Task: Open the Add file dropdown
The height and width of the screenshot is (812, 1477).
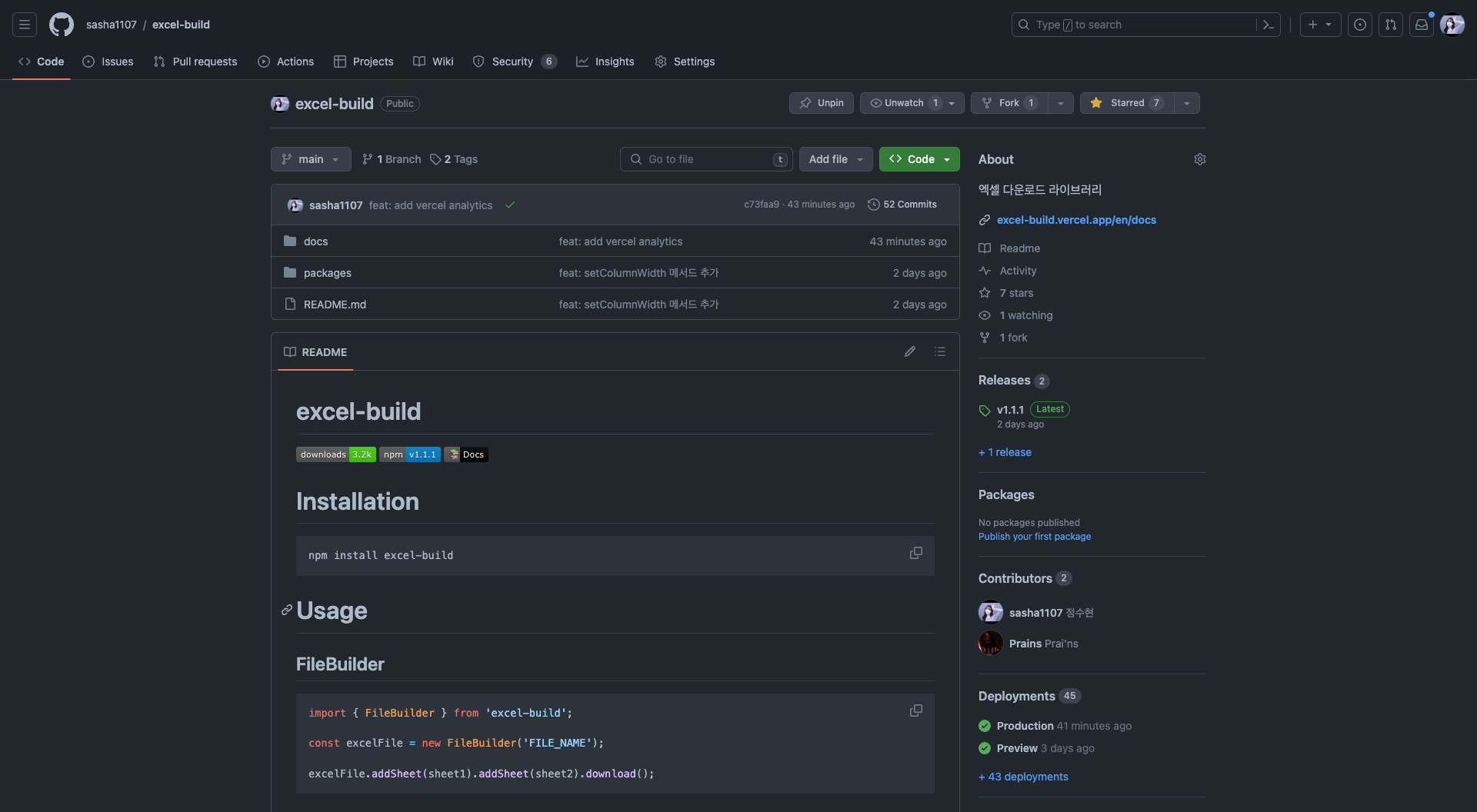Action: [836, 159]
